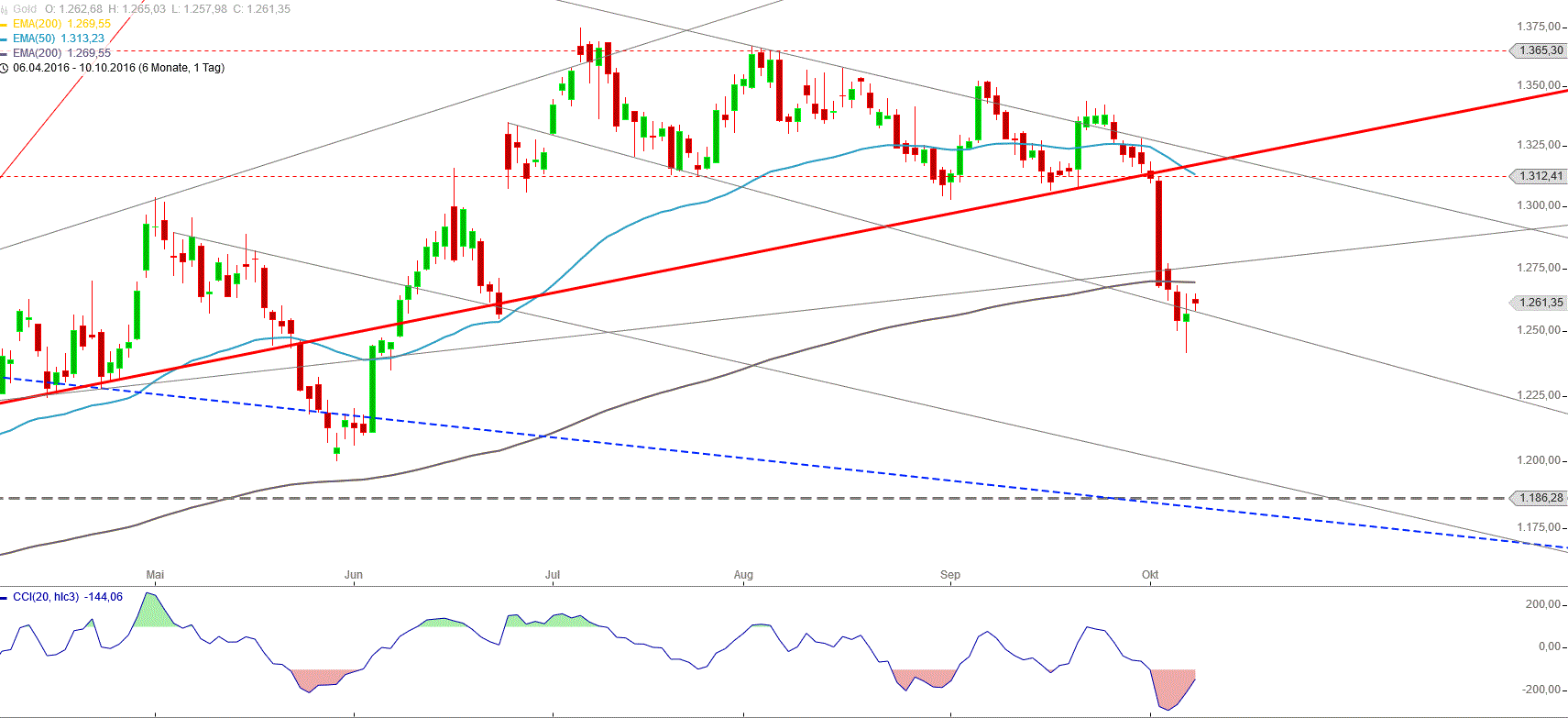Viewport: 1568px width, 718px height.
Task: Click the Sep label on the time axis
Action: 950,575
